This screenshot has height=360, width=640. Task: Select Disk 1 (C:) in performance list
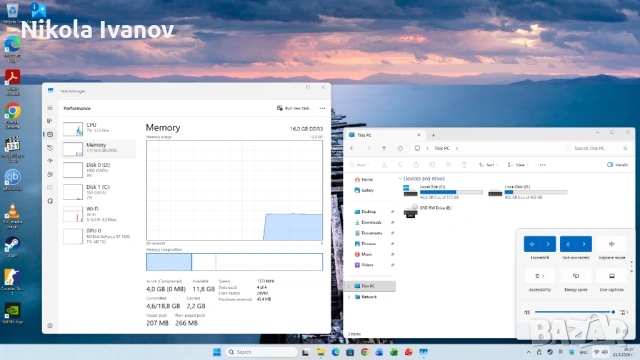99,192
